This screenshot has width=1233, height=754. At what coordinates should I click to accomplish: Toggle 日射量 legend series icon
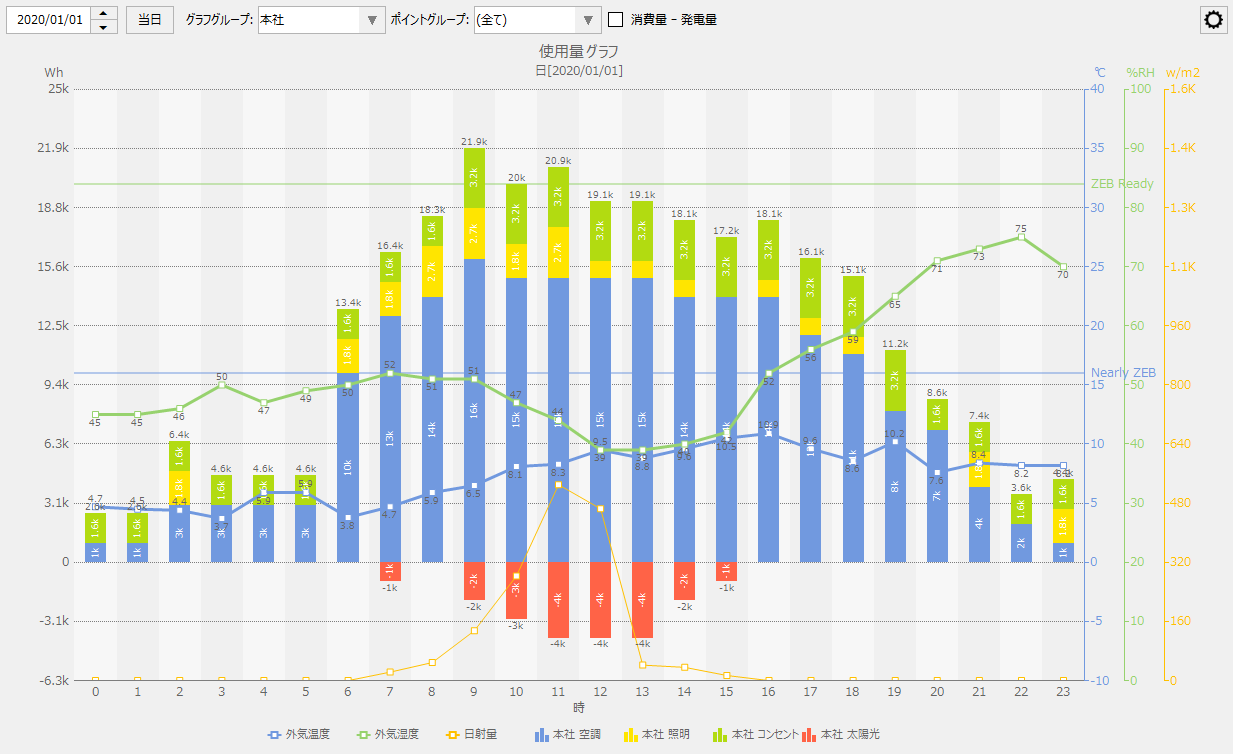[x=452, y=735]
